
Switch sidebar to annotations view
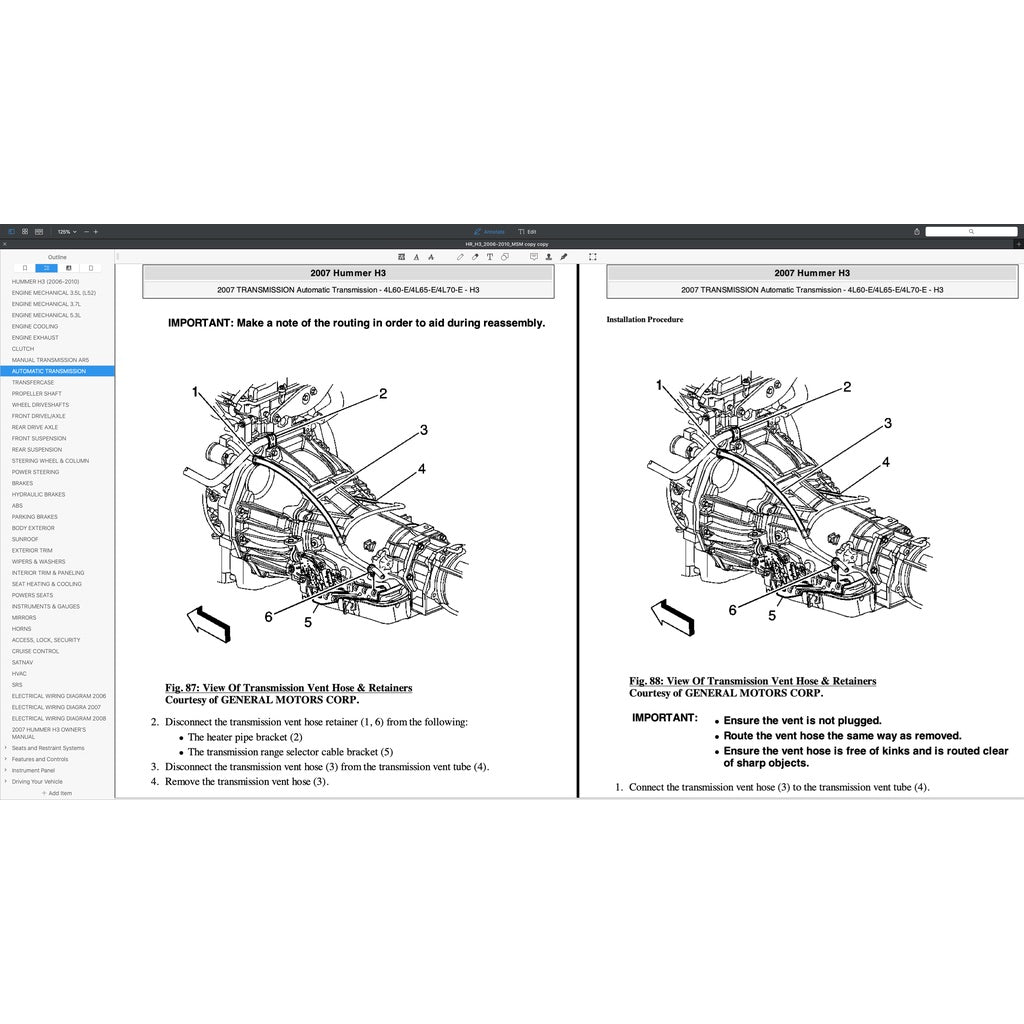68,268
